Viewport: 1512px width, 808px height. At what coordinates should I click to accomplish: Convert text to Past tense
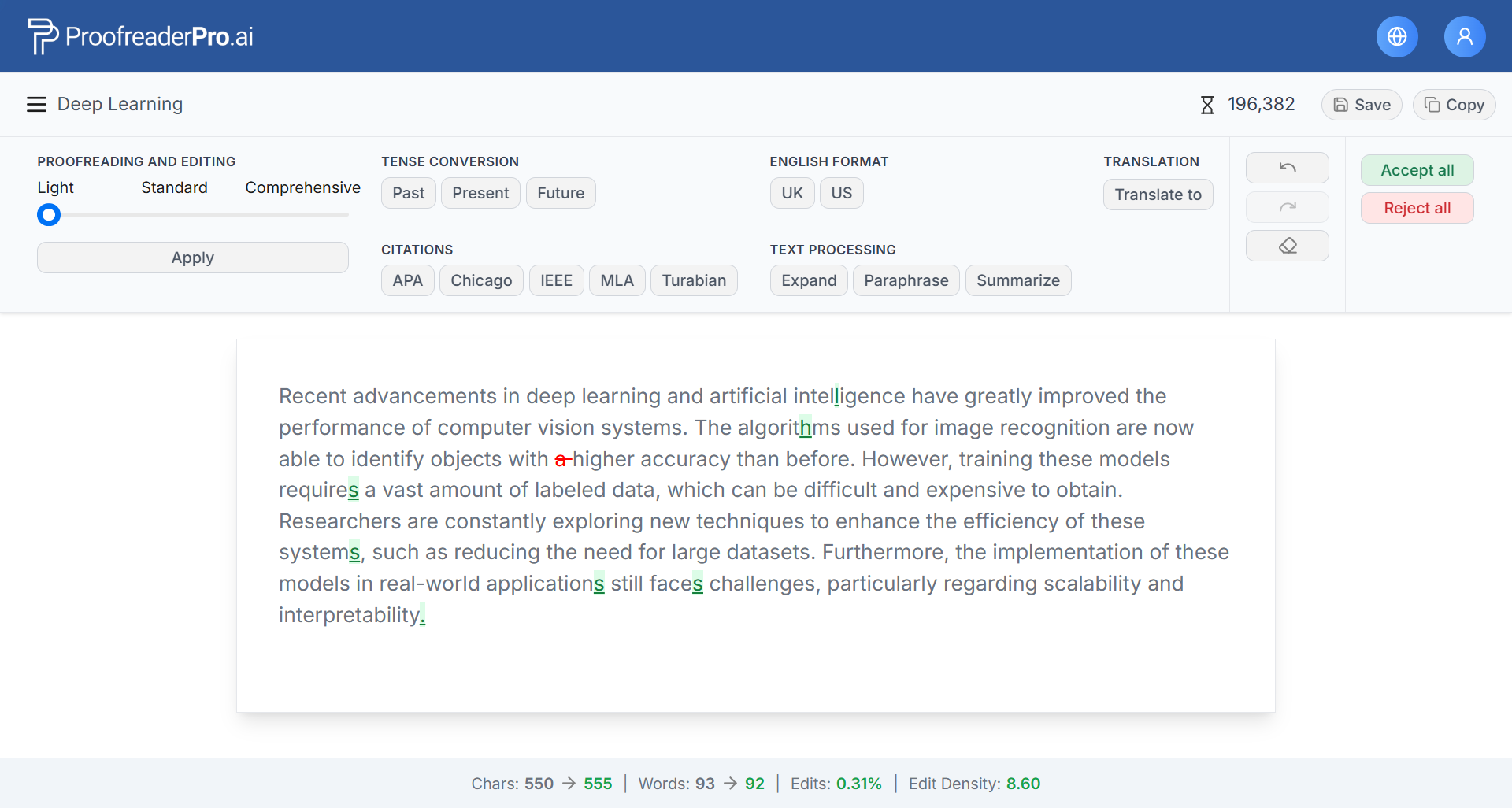(408, 193)
